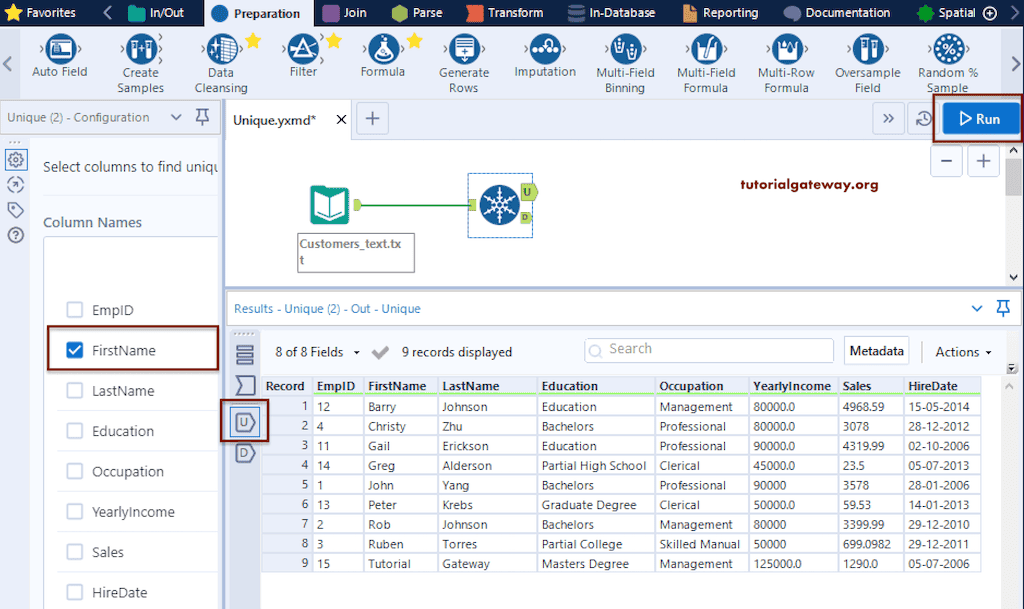
Task: Check the Occupation column checkbox
Action: (x=74, y=471)
